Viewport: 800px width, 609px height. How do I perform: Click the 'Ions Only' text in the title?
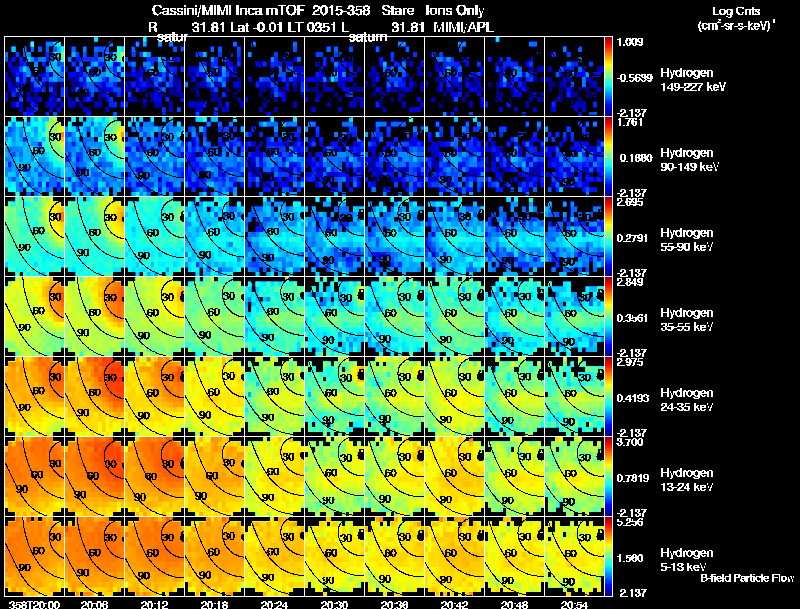click(455, 10)
